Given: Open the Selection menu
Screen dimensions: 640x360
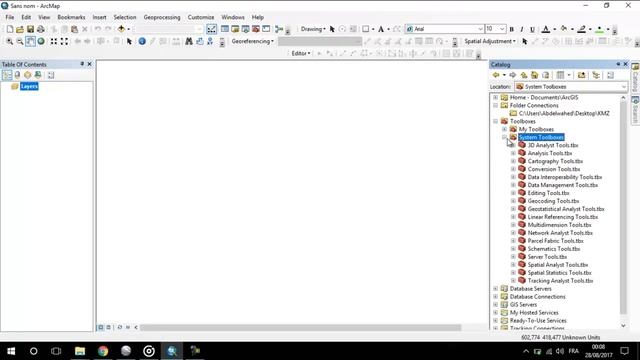Looking at the screenshot, I should (x=125, y=17).
